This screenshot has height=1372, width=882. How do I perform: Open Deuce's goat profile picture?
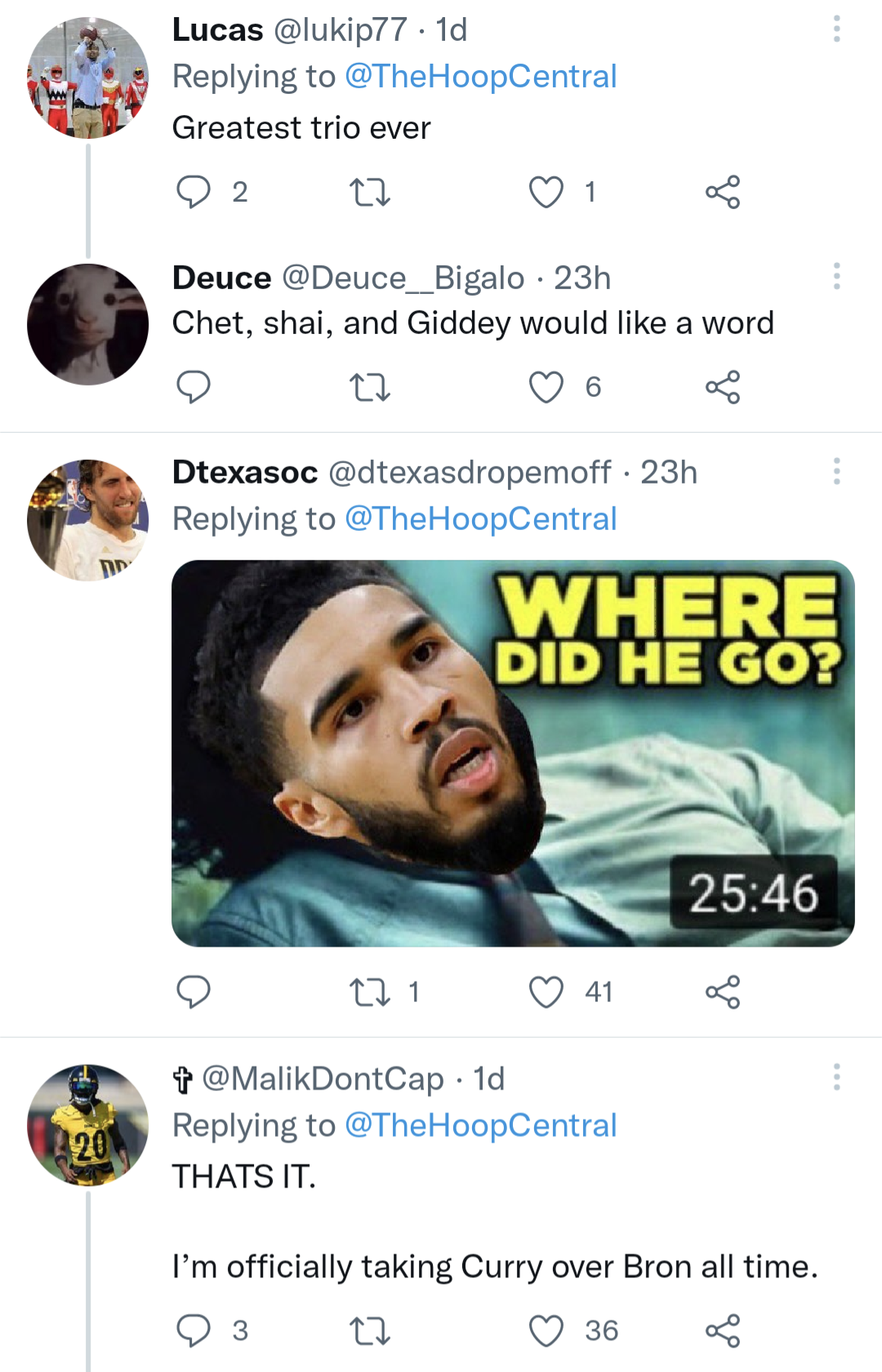88,324
